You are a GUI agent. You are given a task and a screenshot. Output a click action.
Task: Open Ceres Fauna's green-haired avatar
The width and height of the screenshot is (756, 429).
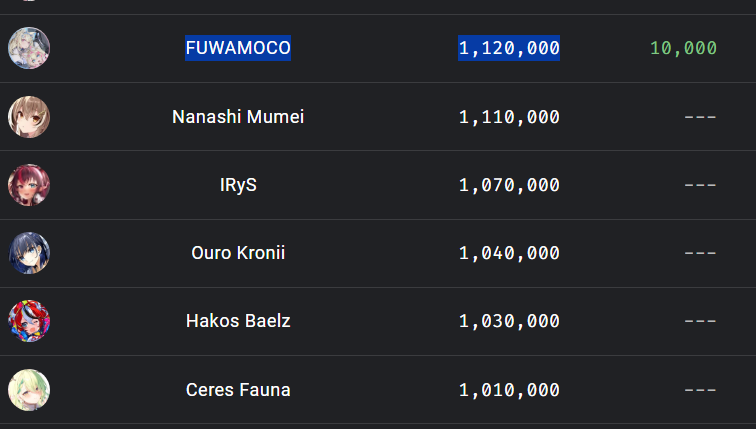(x=29, y=390)
